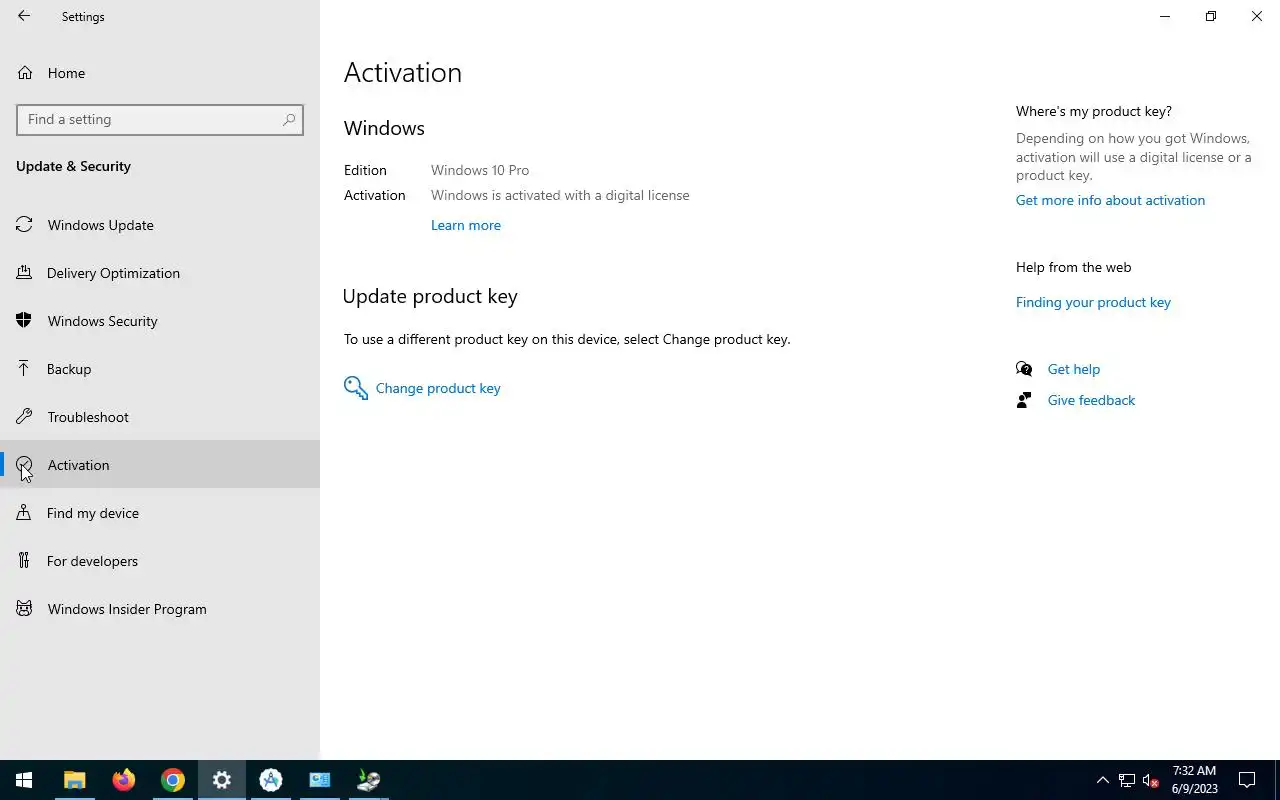This screenshot has height=800, width=1280.
Task: Click the Delivery Optimization icon
Action: coord(24,273)
